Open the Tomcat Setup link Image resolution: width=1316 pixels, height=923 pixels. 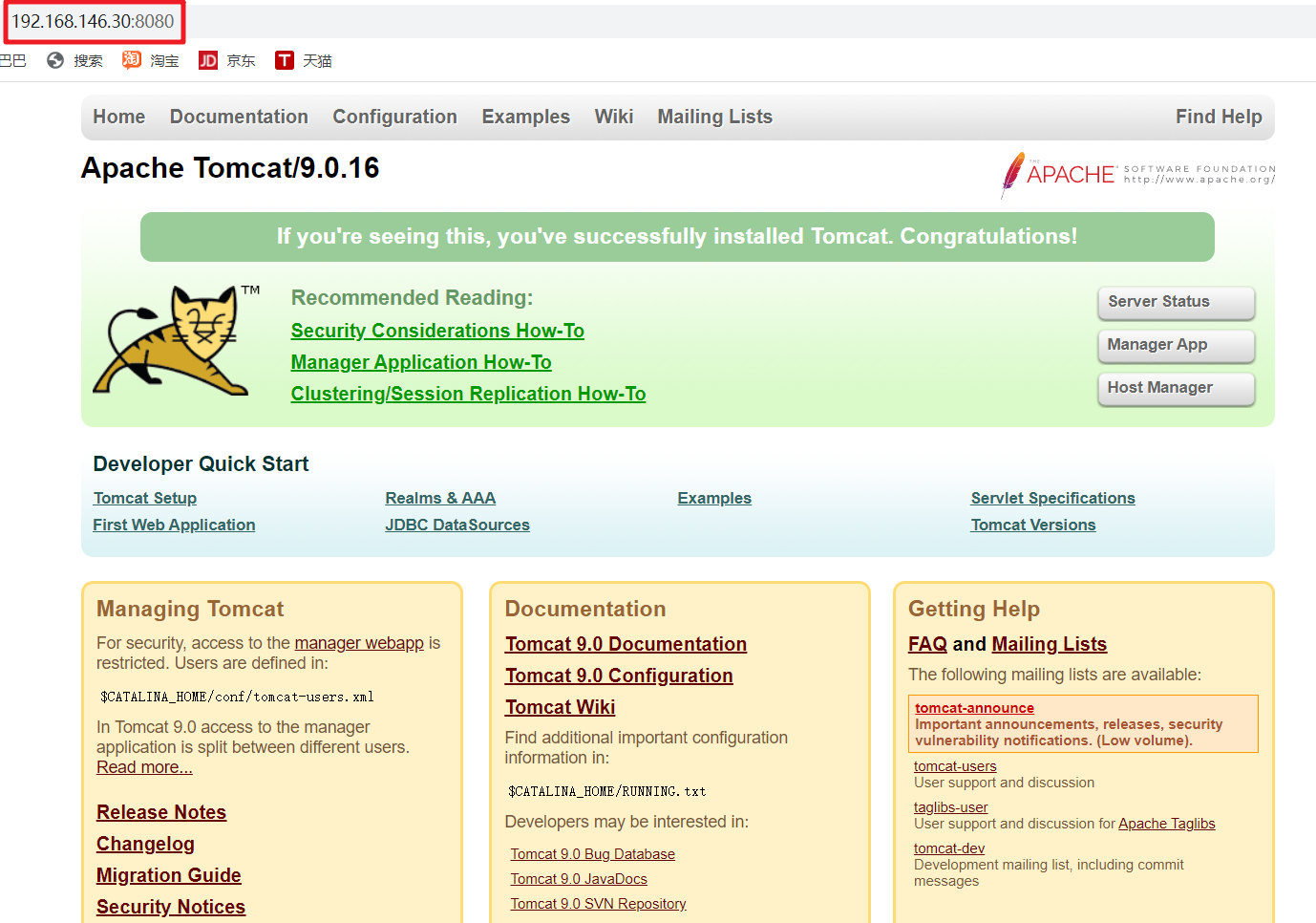pyautogui.click(x=145, y=498)
